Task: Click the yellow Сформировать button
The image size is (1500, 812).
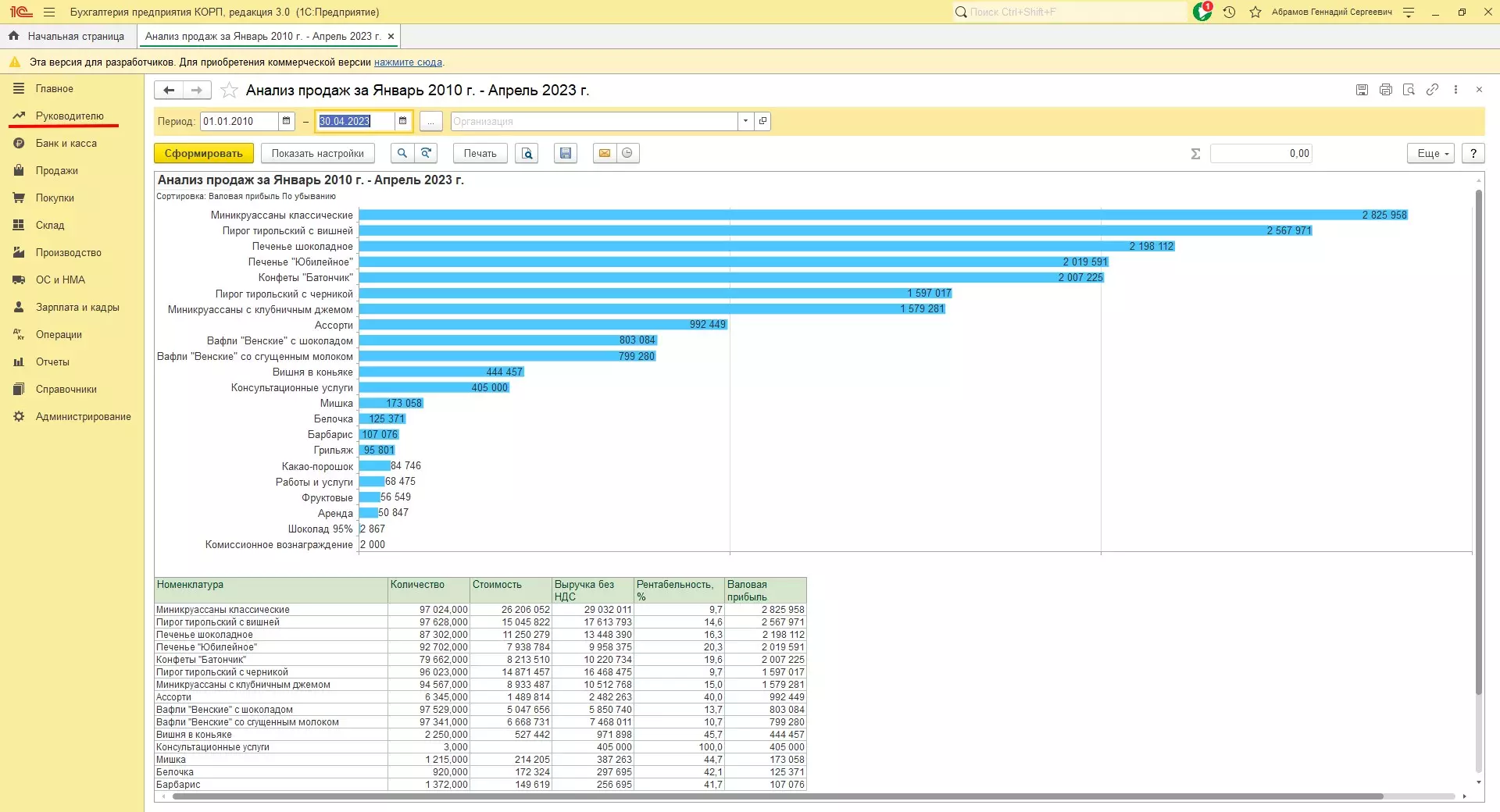Action: click(x=203, y=154)
